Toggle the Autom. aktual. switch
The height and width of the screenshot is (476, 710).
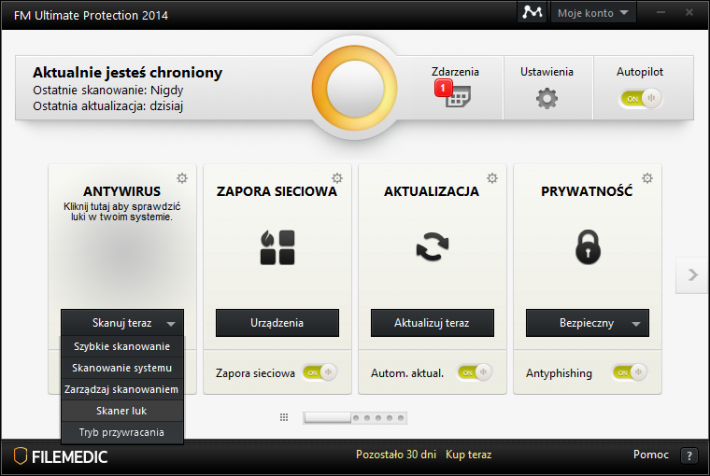(x=475, y=373)
